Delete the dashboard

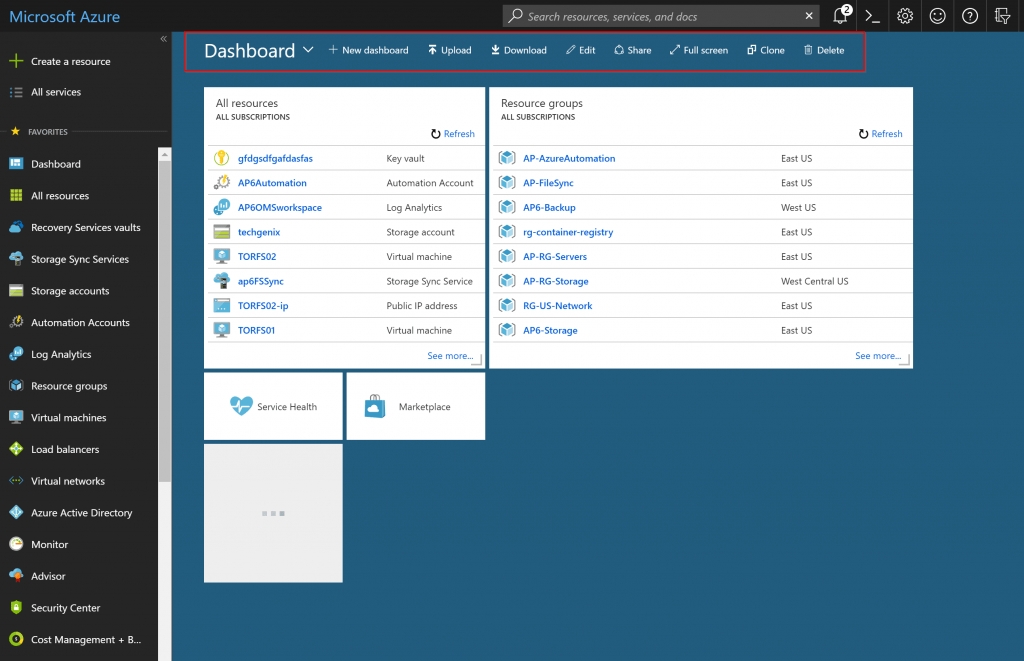point(824,50)
